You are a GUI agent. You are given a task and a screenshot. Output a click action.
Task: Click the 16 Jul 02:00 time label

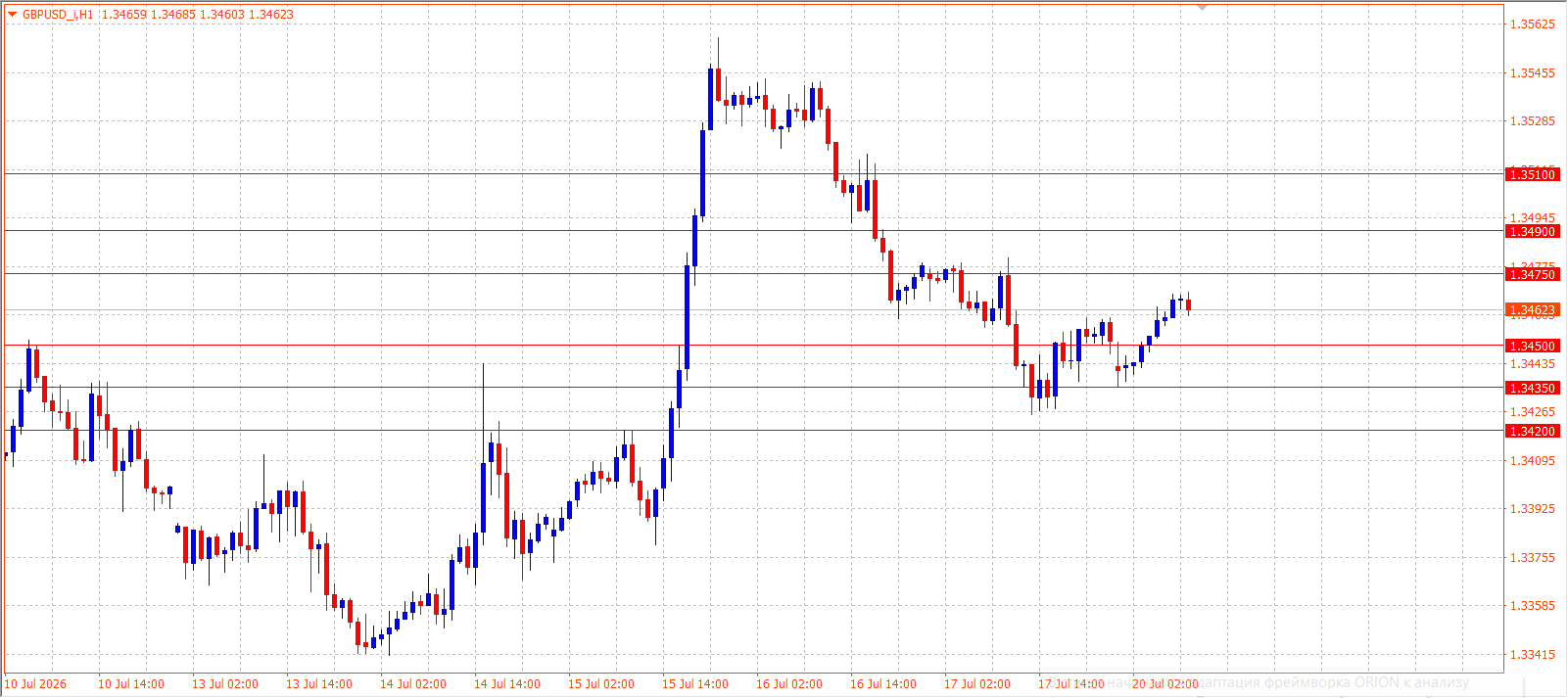click(789, 684)
